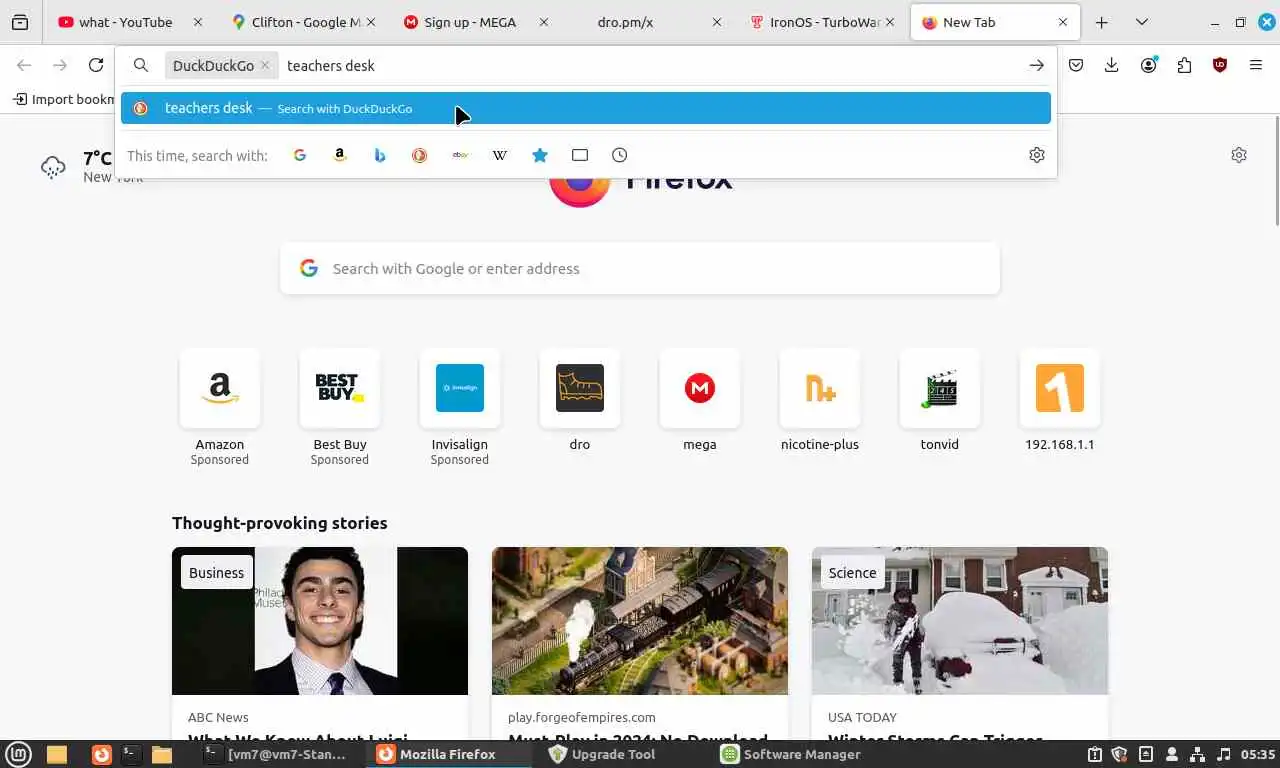
Task: Personalize new tab with gear icon
Action: click(1239, 155)
